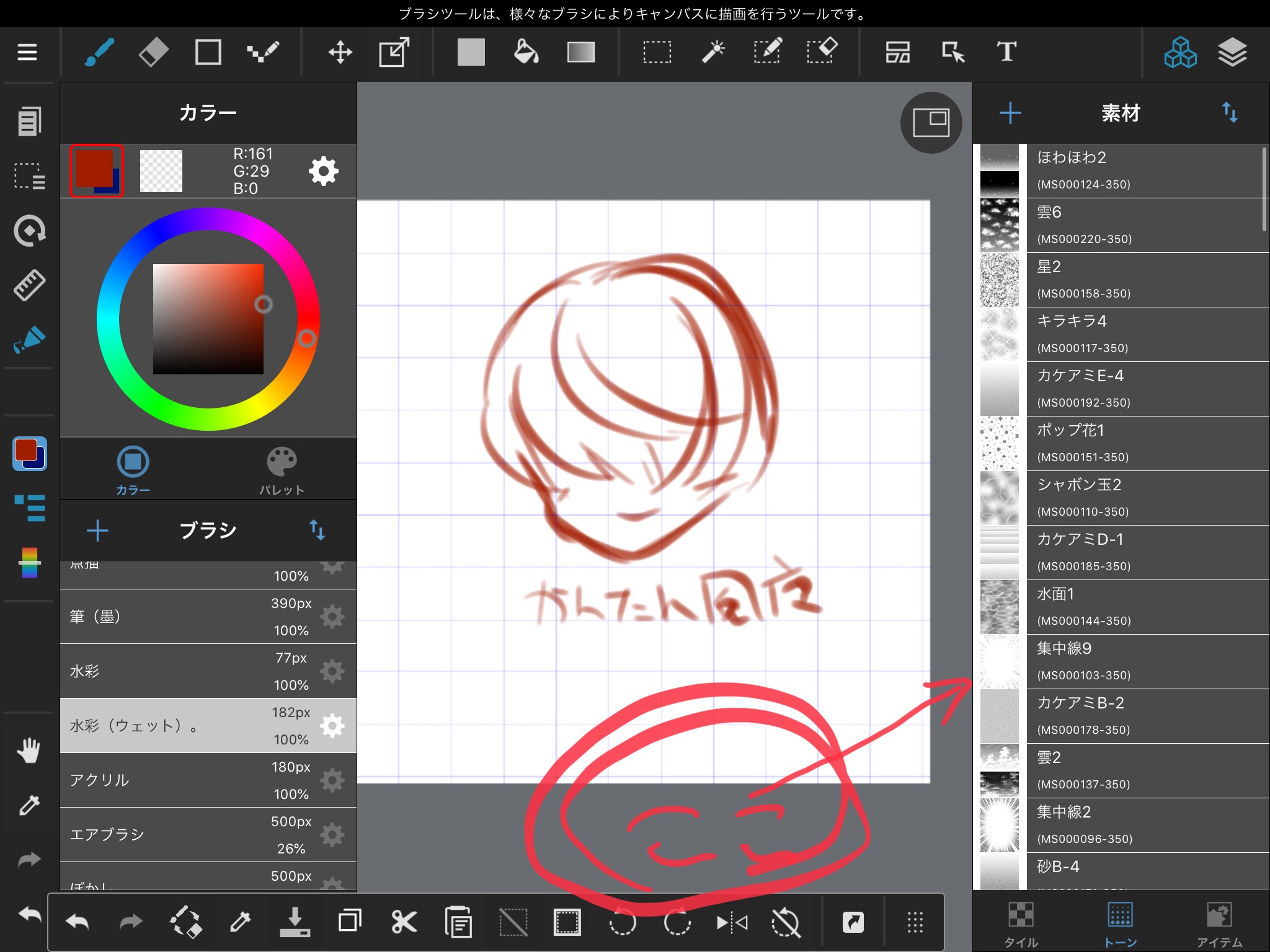Toggle the transparent color swatch

click(161, 171)
